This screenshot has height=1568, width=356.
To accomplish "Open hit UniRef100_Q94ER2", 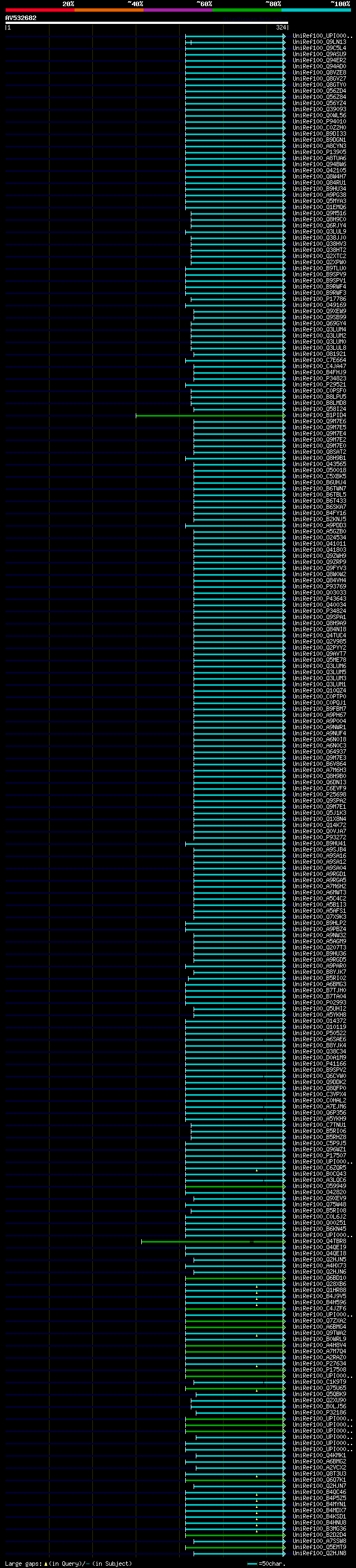I will point(319,61).
